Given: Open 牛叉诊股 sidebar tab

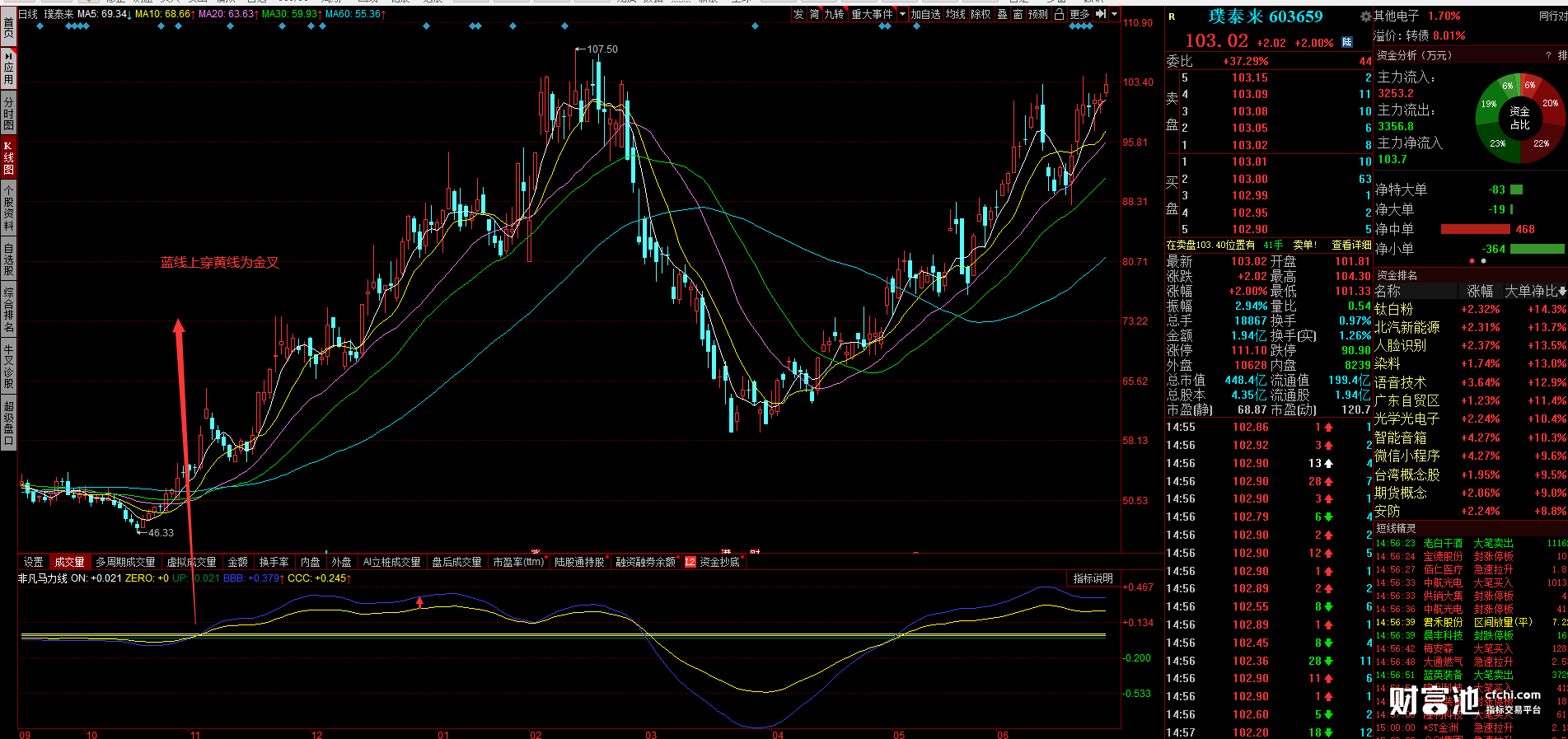Looking at the screenshot, I should pyautogui.click(x=8, y=366).
